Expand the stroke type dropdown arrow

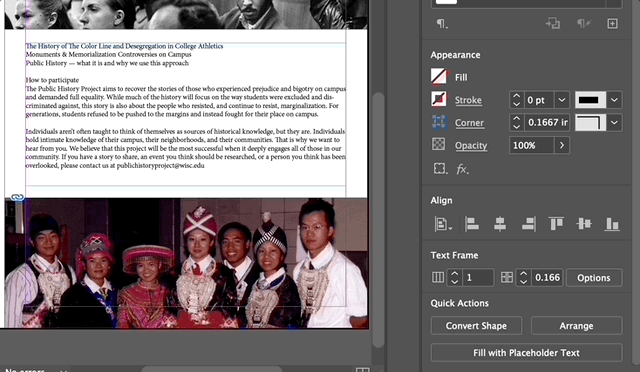[614, 100]
